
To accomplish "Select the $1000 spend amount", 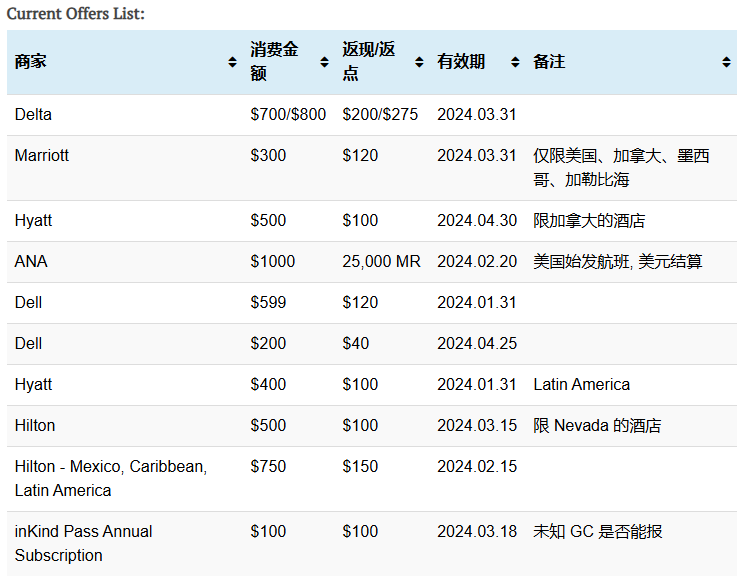I will click(x=273, y=261).
